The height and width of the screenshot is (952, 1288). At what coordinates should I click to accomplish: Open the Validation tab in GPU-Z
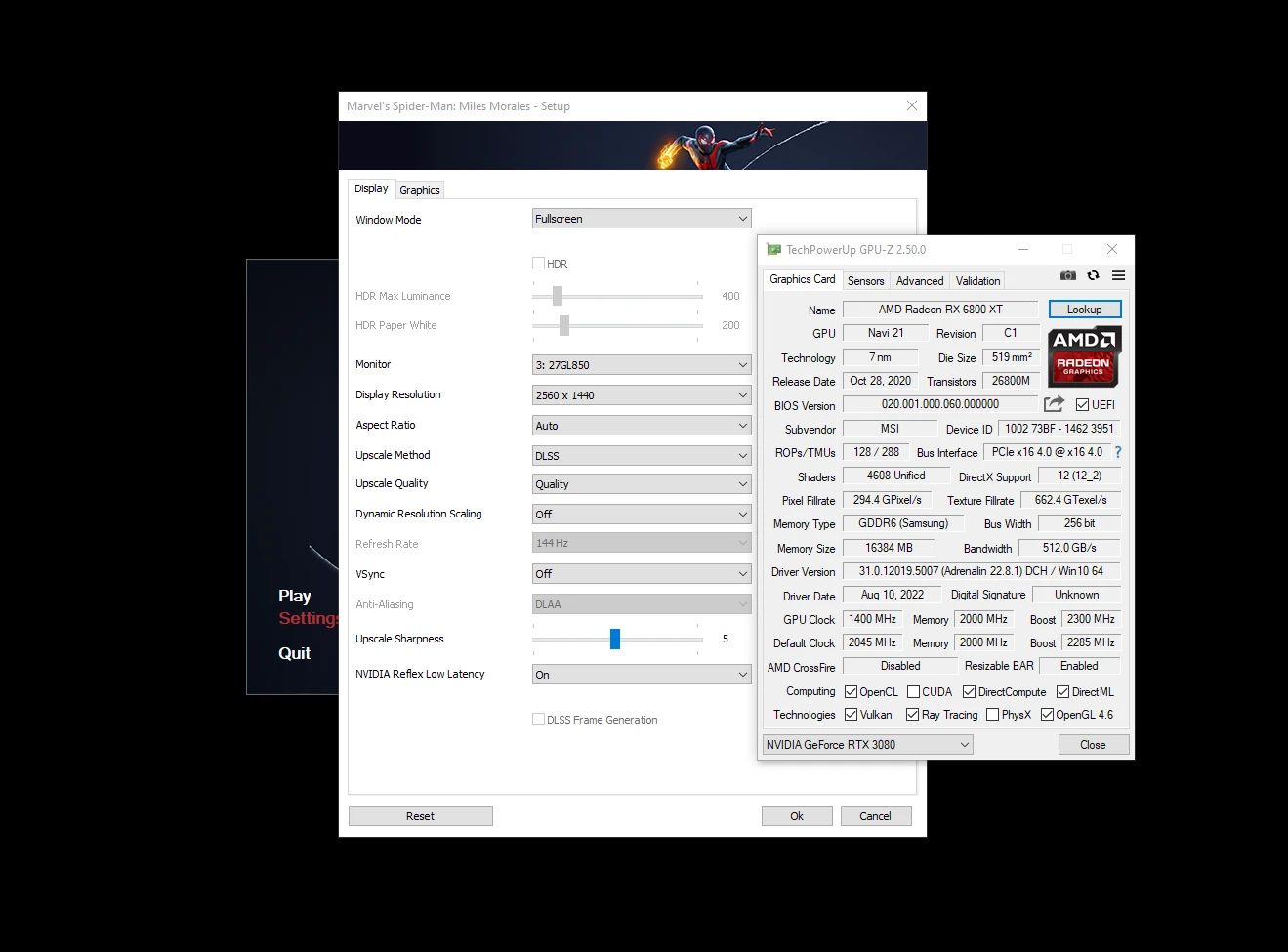click(x=977, y=281)
